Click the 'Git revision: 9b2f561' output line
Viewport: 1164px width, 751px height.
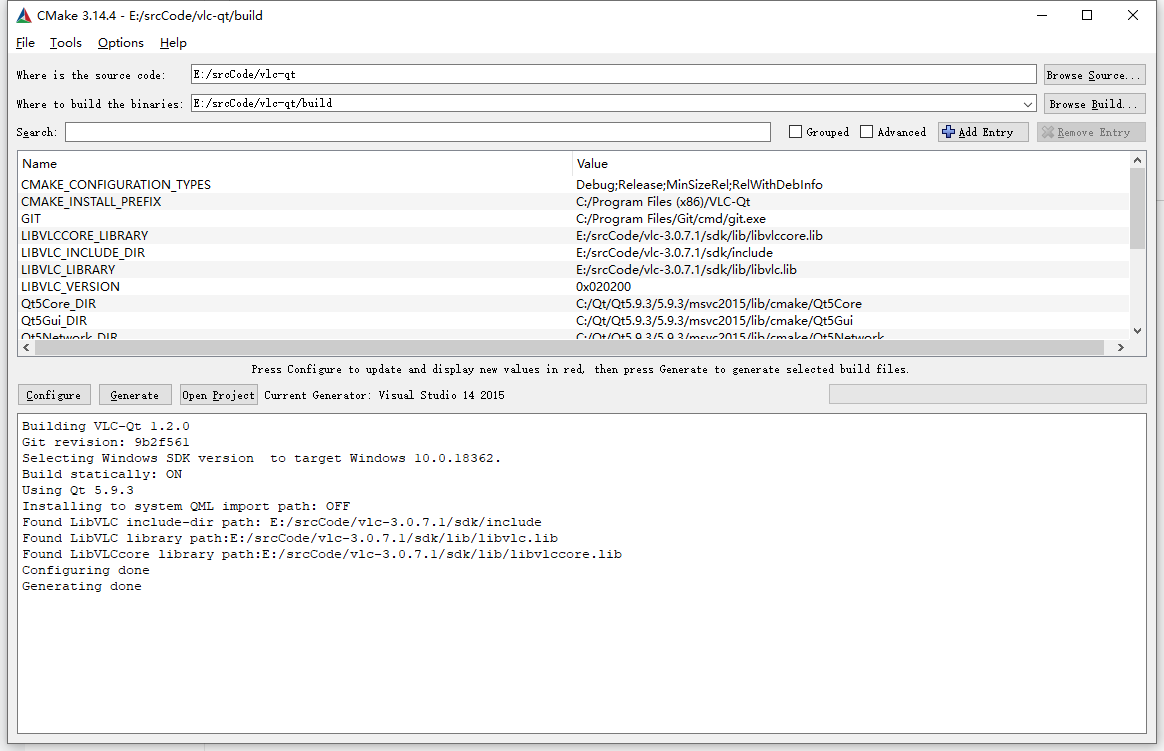[105, 442]
